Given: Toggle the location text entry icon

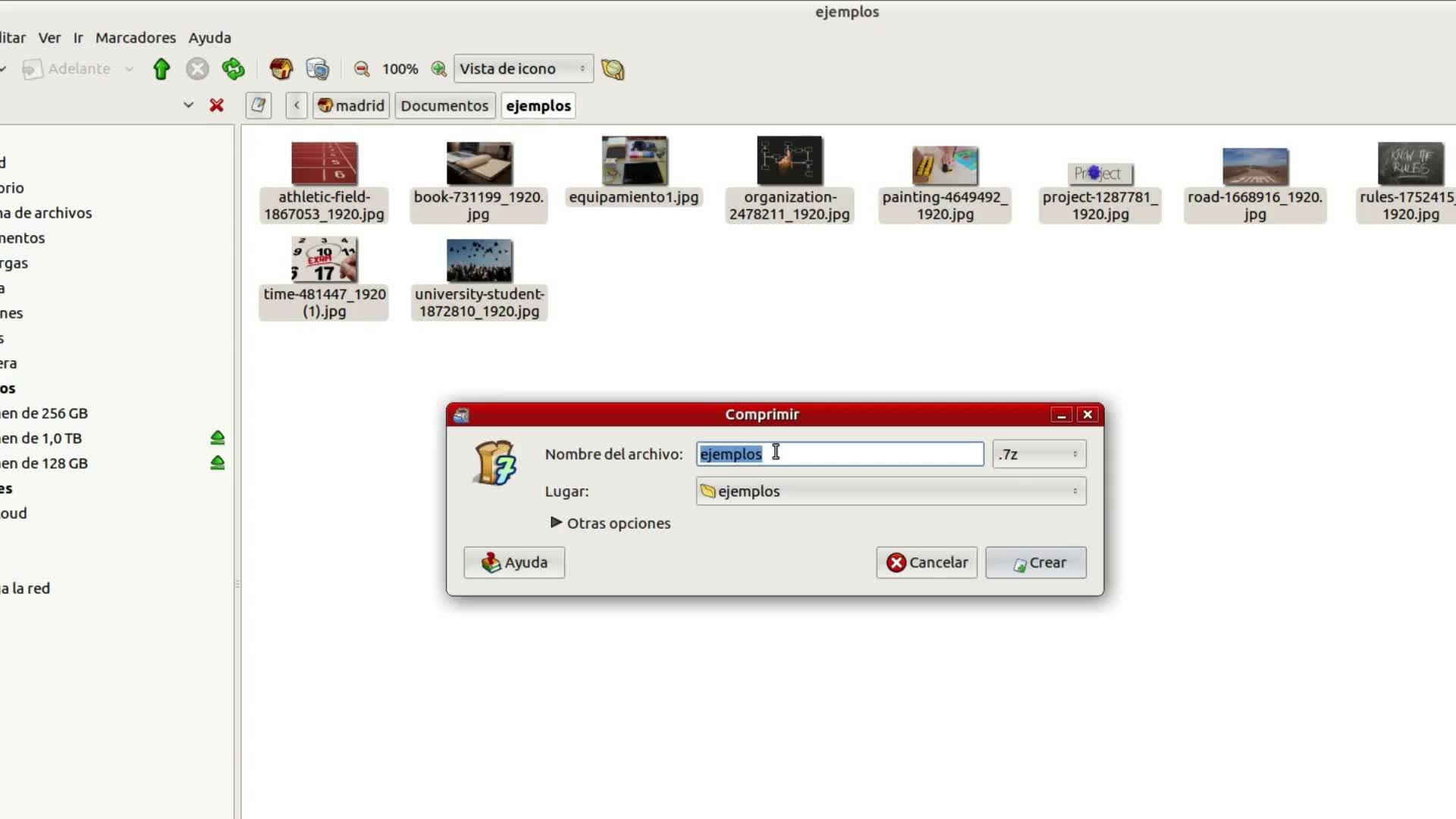Looking at the screenshot, I should (x=259, y=105).
